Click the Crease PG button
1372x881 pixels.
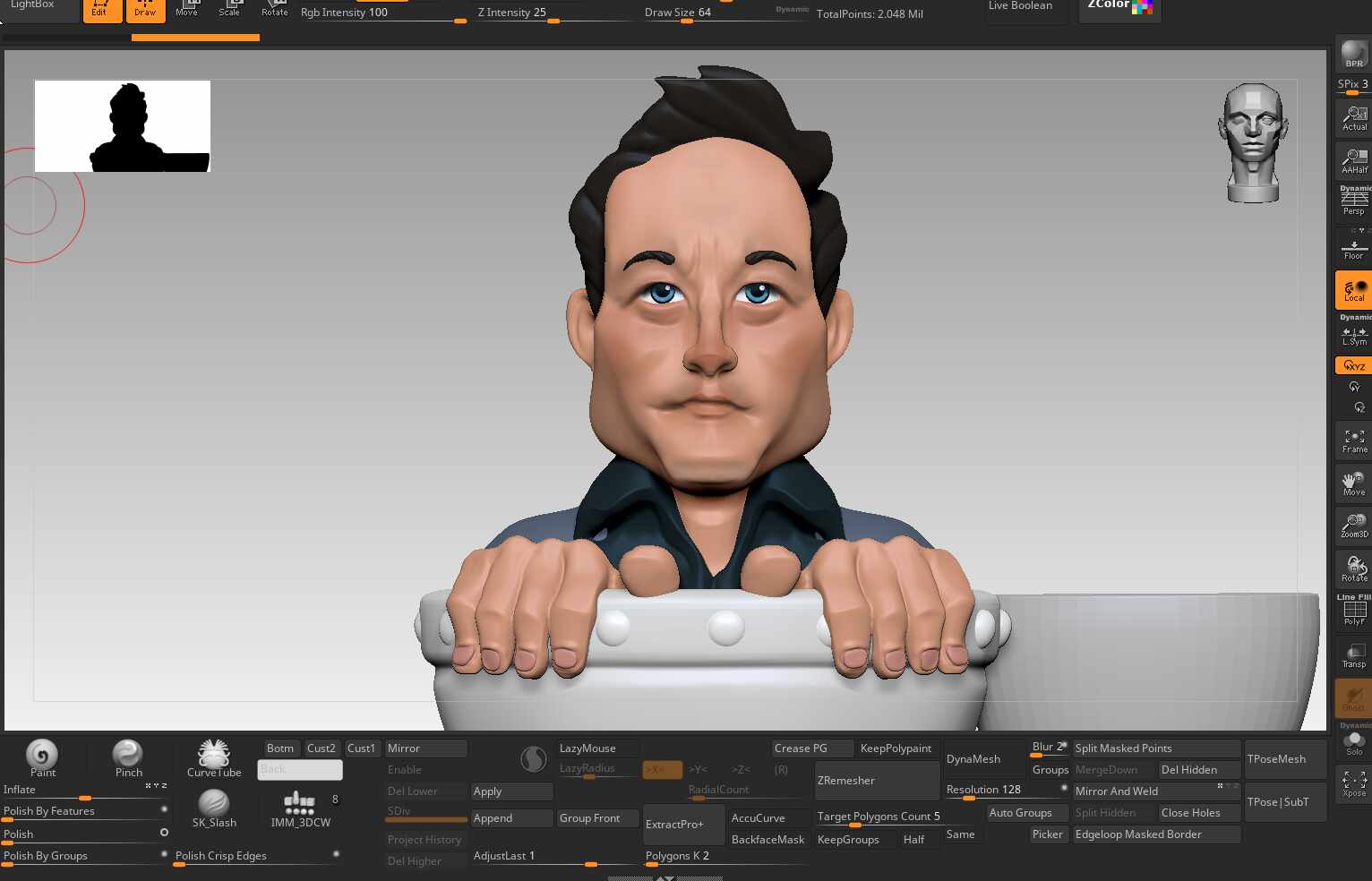[812, 748]
